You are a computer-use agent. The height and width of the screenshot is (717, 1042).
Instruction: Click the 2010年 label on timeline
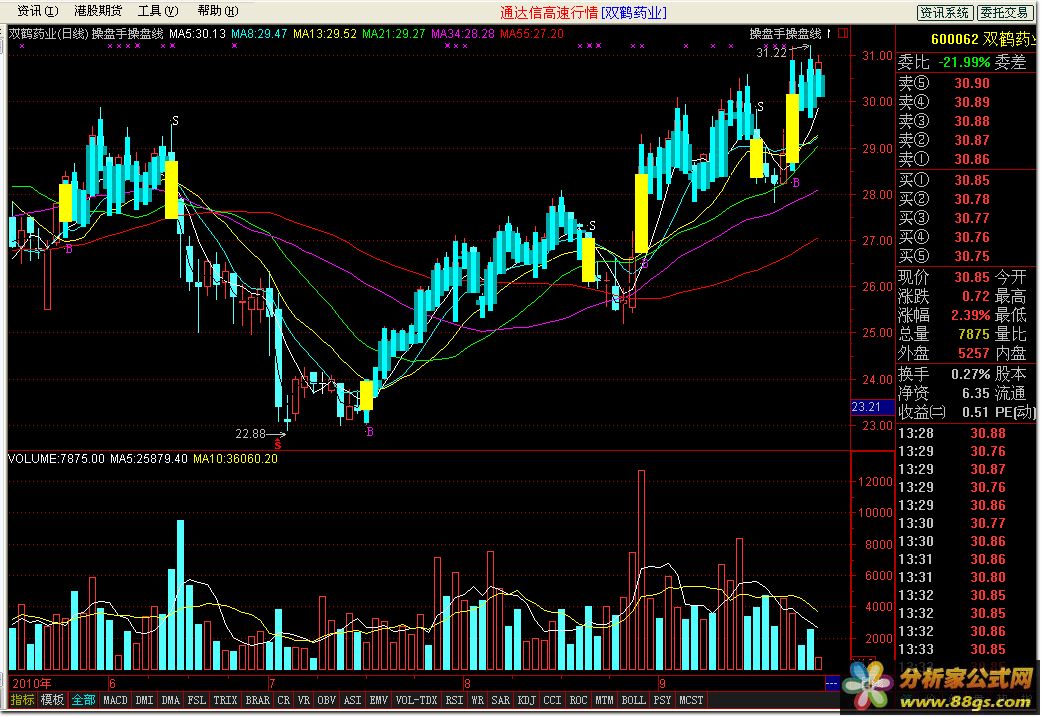click(x=31, y=683)
